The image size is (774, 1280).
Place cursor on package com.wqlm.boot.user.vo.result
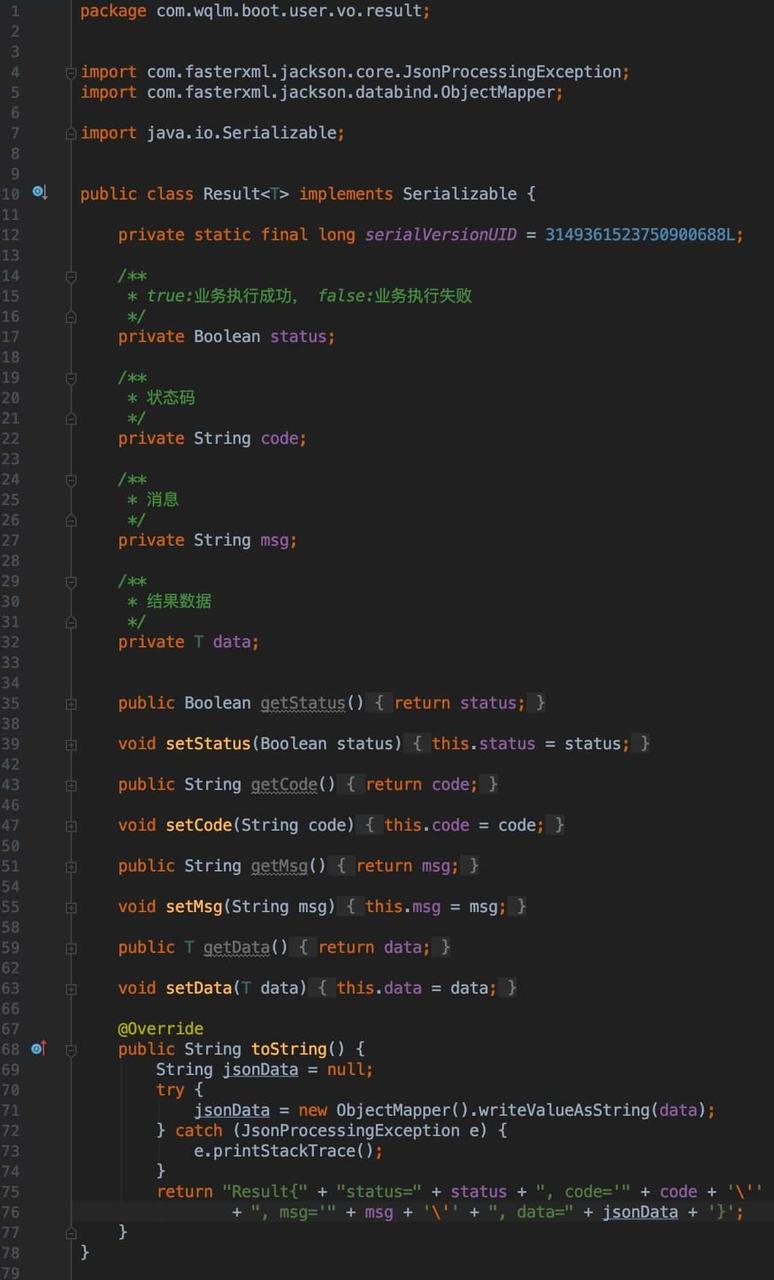click(x=255, y=11)
